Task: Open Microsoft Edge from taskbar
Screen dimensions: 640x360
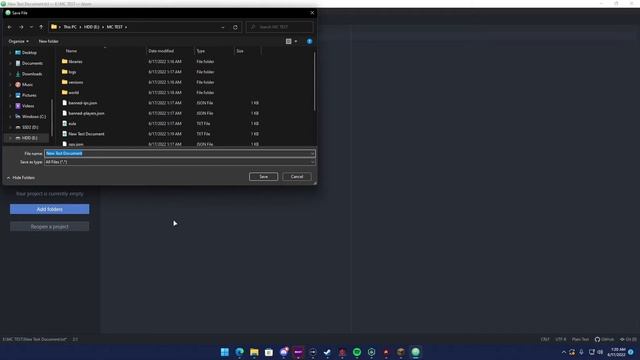Action: [239, 352]
